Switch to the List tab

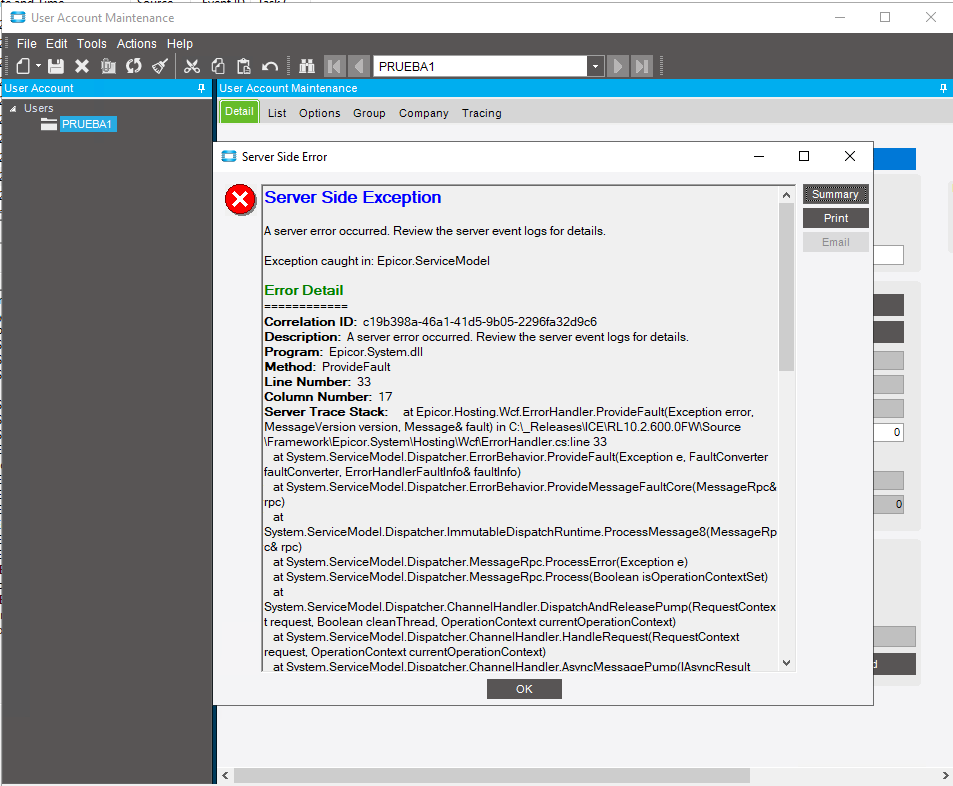click(x=277, y=113)
